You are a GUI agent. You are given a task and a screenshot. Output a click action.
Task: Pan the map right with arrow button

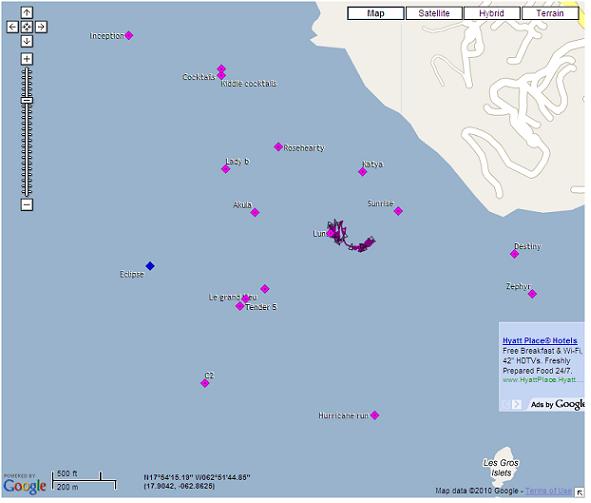point(41,27)
